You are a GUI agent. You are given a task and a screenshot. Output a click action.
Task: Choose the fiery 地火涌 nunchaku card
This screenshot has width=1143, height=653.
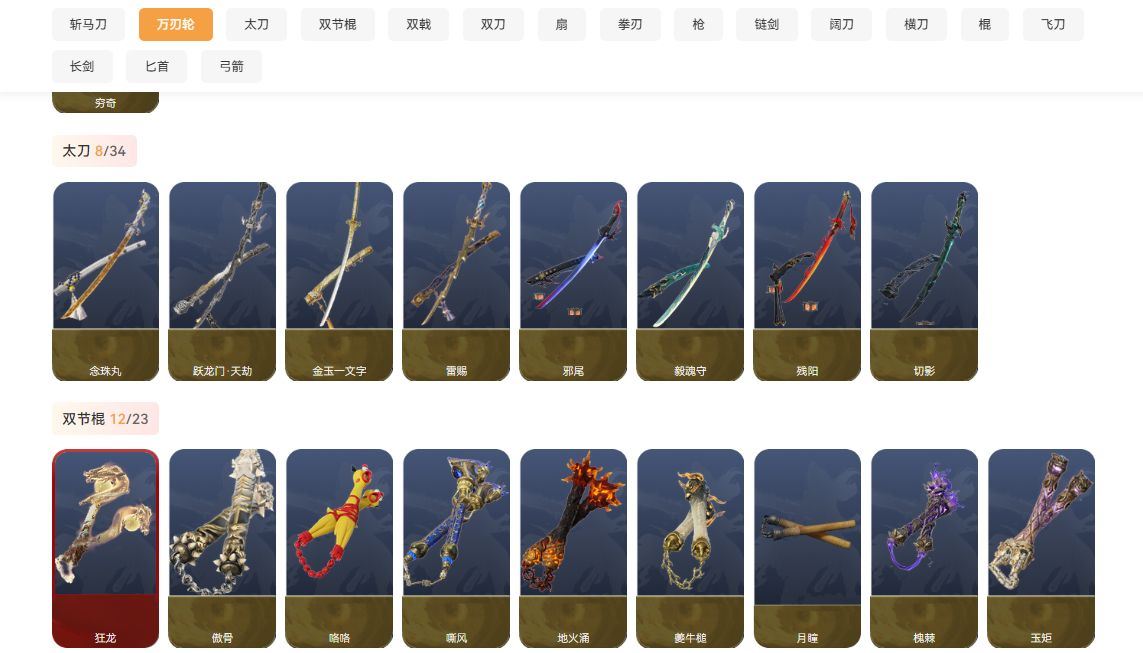(573, 548)
